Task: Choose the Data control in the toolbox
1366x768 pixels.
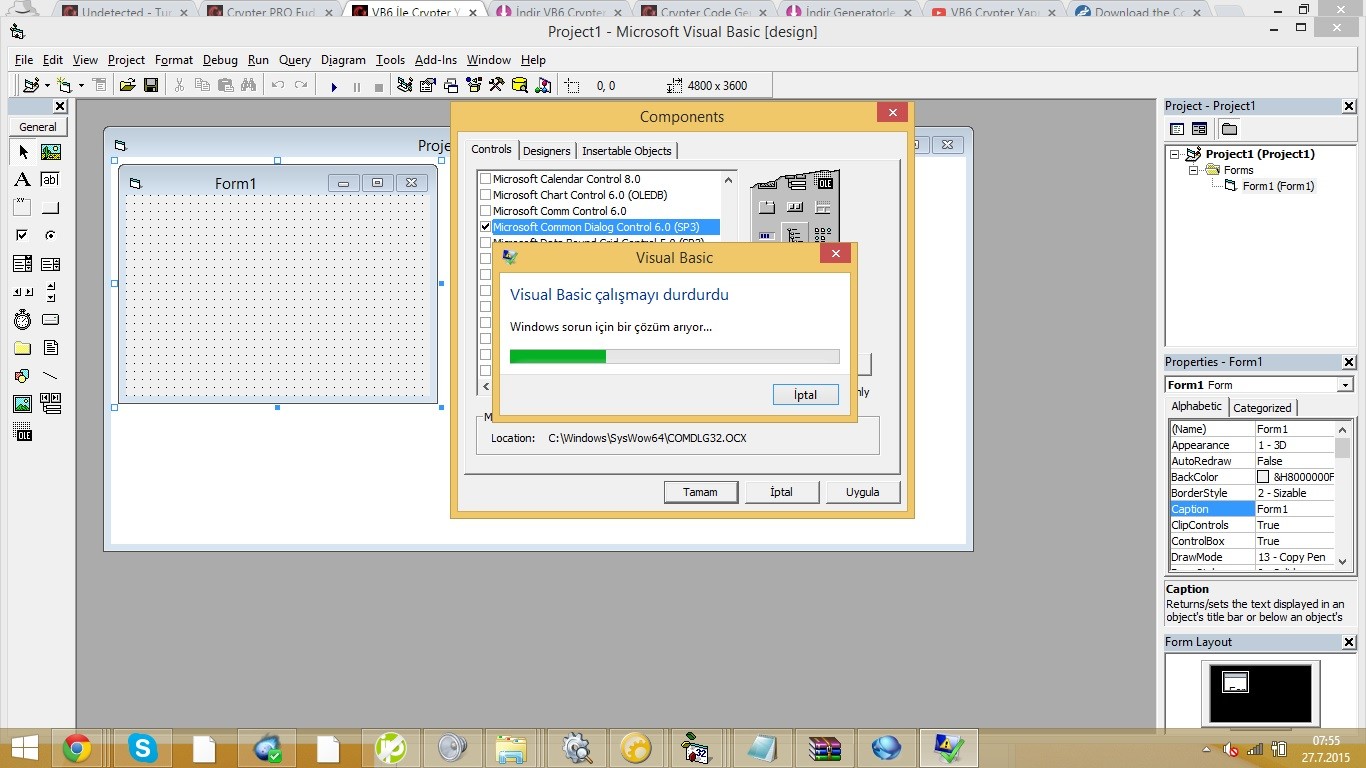Action: tap(50, 404)
